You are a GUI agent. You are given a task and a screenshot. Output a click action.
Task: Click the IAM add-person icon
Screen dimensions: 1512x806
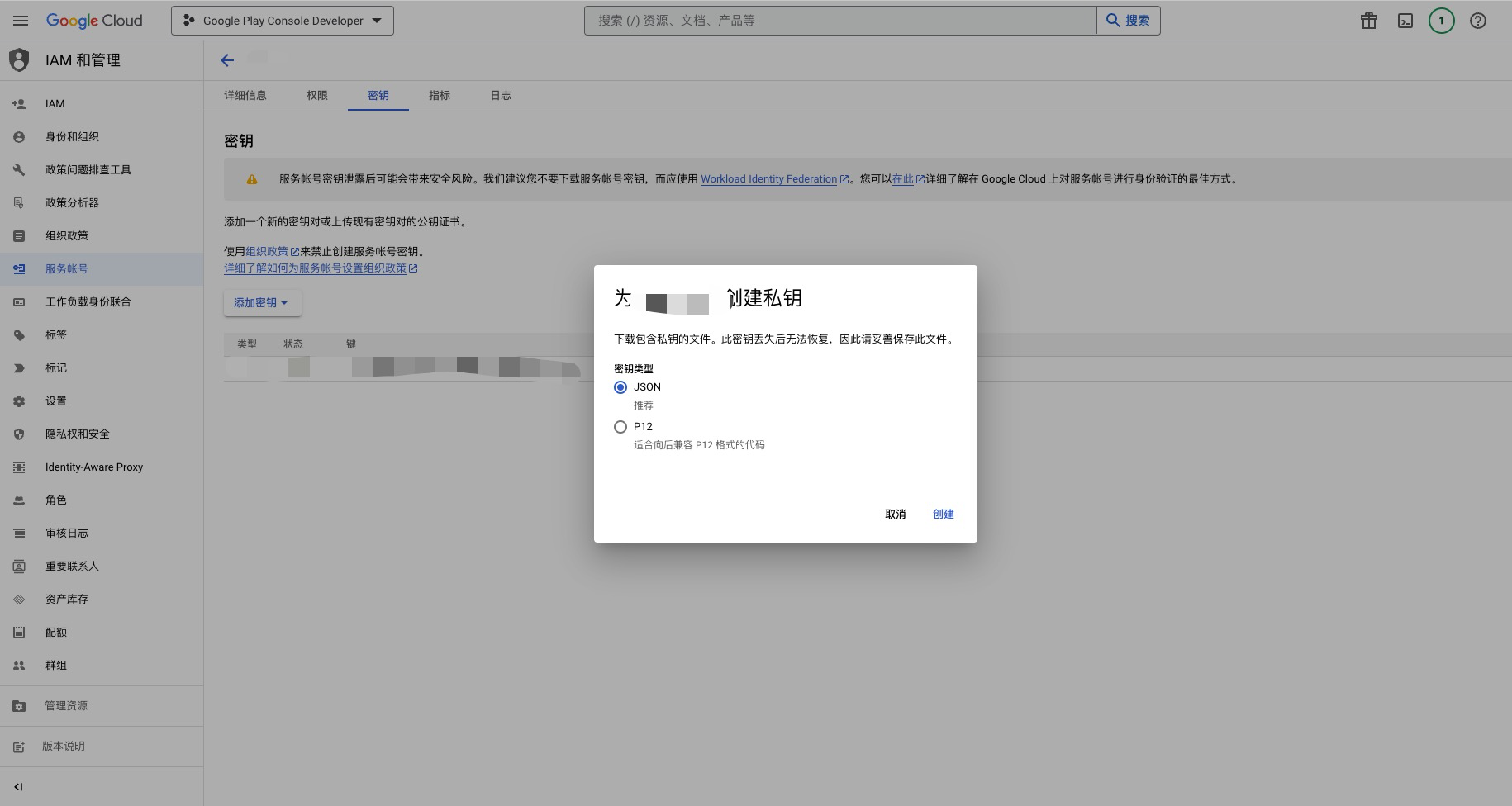(x=19, y=104)
